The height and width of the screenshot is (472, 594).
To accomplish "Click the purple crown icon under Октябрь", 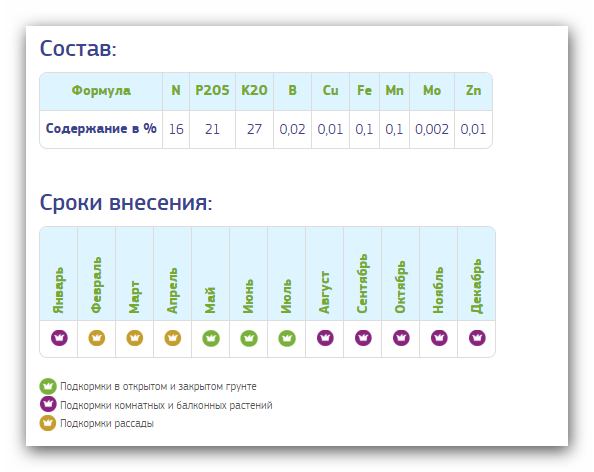I will pyautogui.click(x=401, y=338).
